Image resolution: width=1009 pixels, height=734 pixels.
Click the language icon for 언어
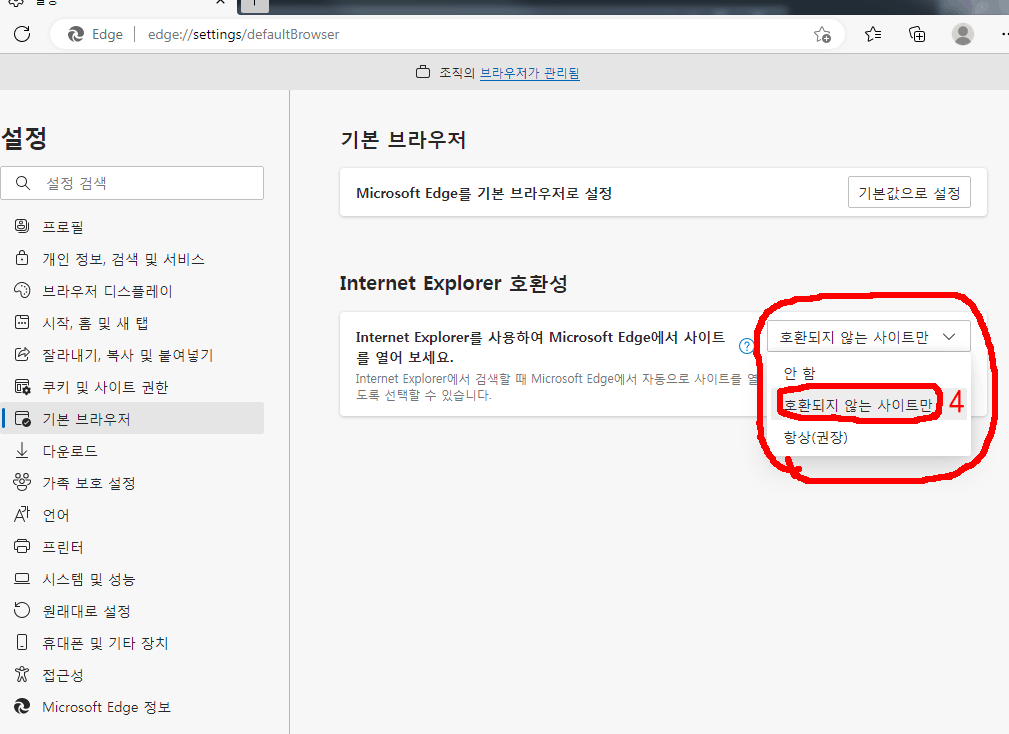coord(22,514)
